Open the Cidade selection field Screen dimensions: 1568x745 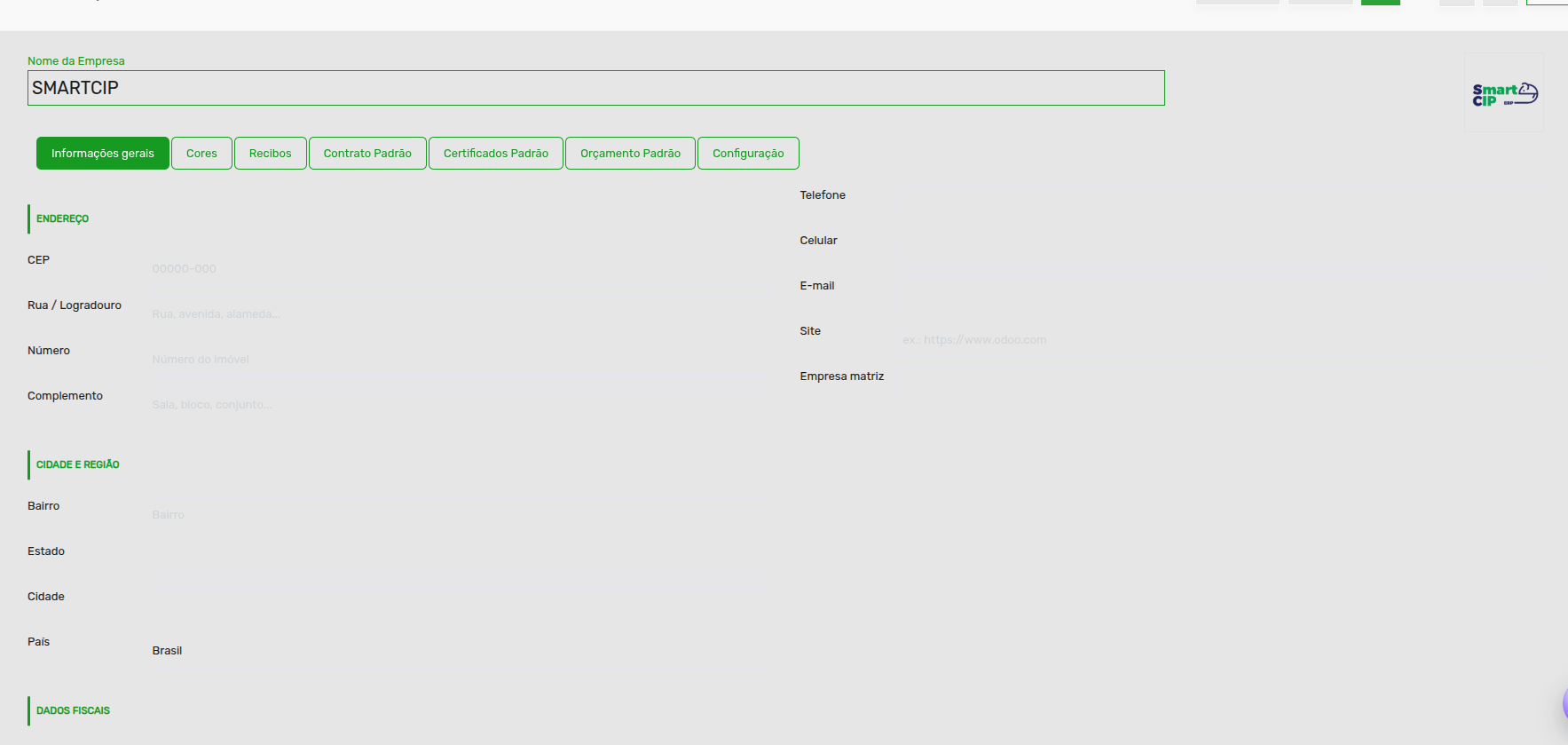point(460,606)
